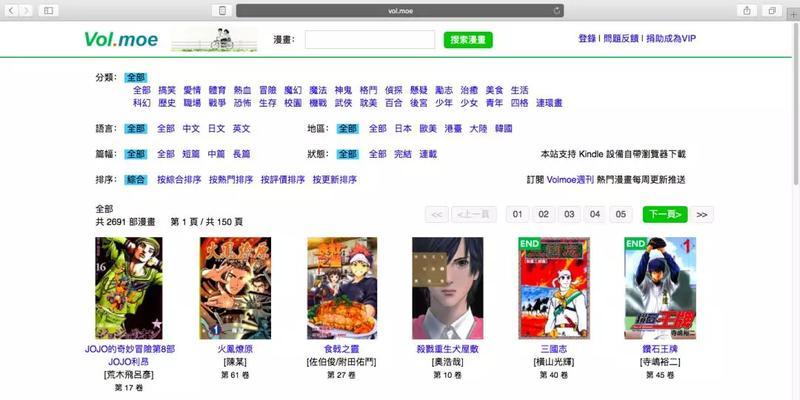Open the Volmoe週刊 subscription link
Viewport: 800px width, 400px height.
(x=570, y=180)
